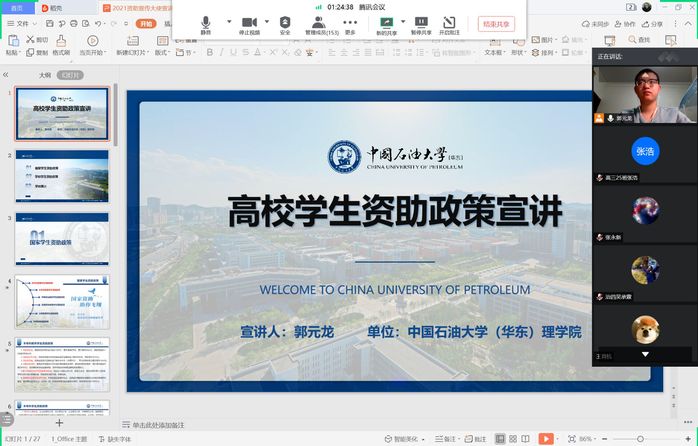
Task: Stop video using the camera icon
Action: (x=249, y=24)
